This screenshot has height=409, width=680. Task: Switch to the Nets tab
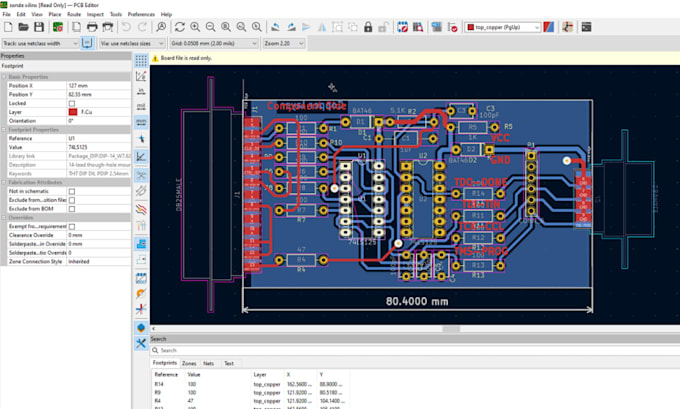click(209, 363)
